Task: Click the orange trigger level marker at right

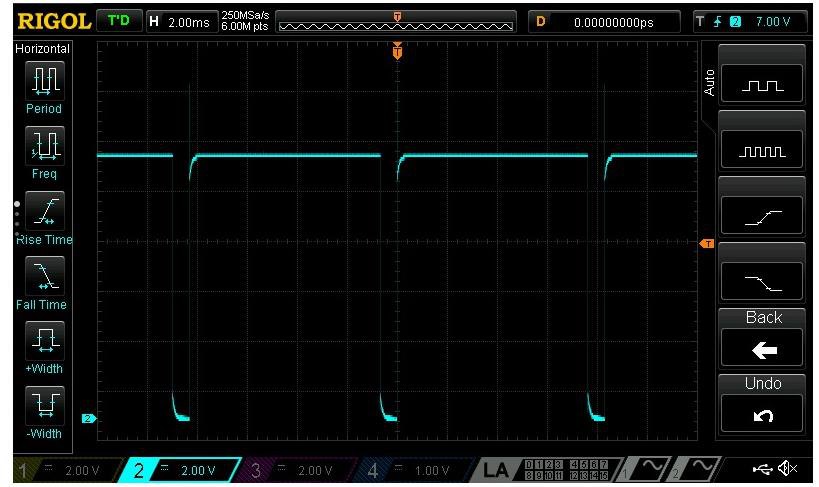Action: pos(707,244)
